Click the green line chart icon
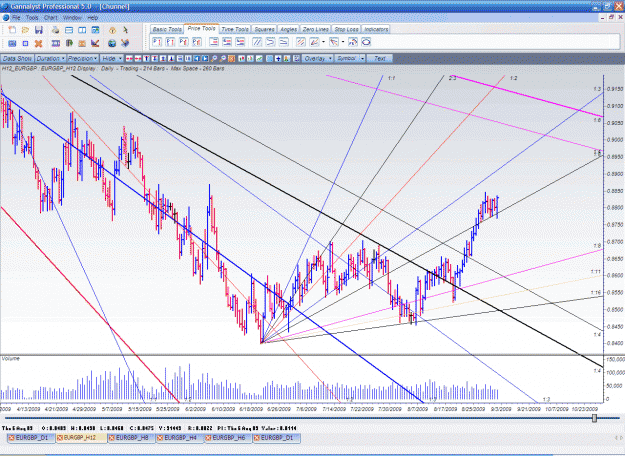 (x=259, y=59)
